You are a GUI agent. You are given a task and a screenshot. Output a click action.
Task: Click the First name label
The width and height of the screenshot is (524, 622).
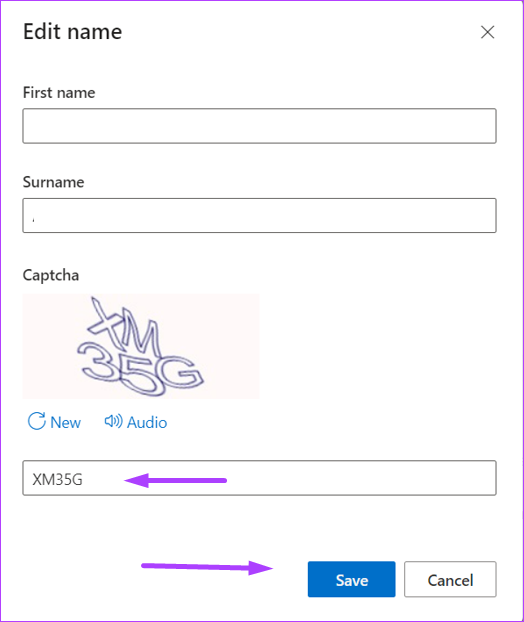(59, 92)
